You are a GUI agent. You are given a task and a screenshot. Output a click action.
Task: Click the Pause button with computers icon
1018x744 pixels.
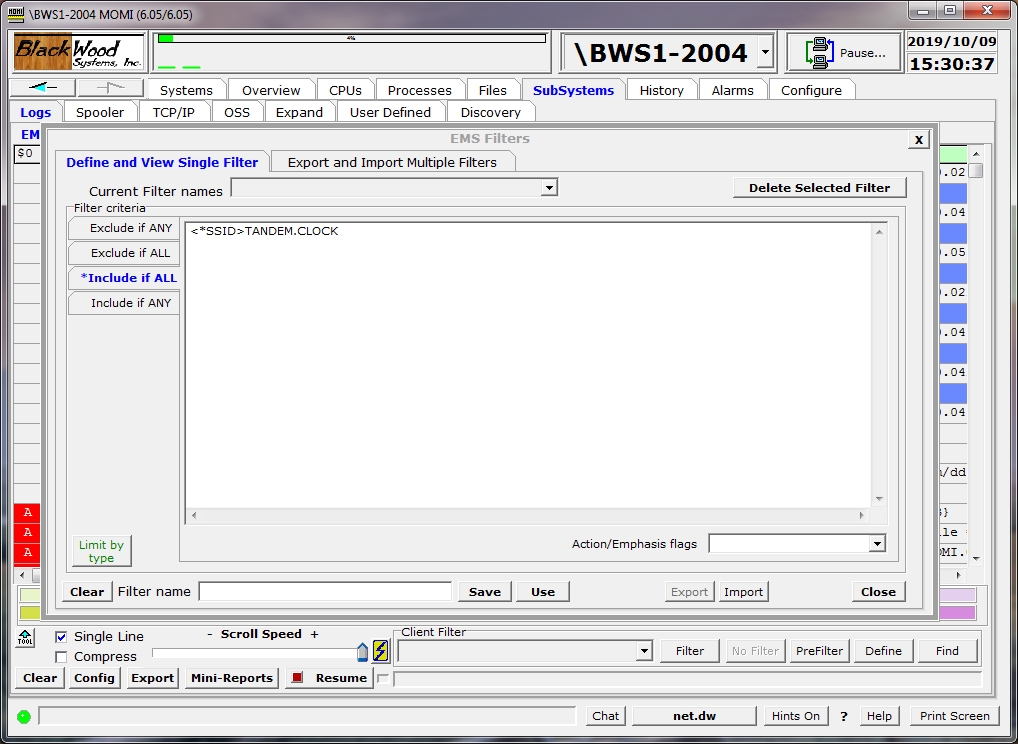tap(843, 53)
